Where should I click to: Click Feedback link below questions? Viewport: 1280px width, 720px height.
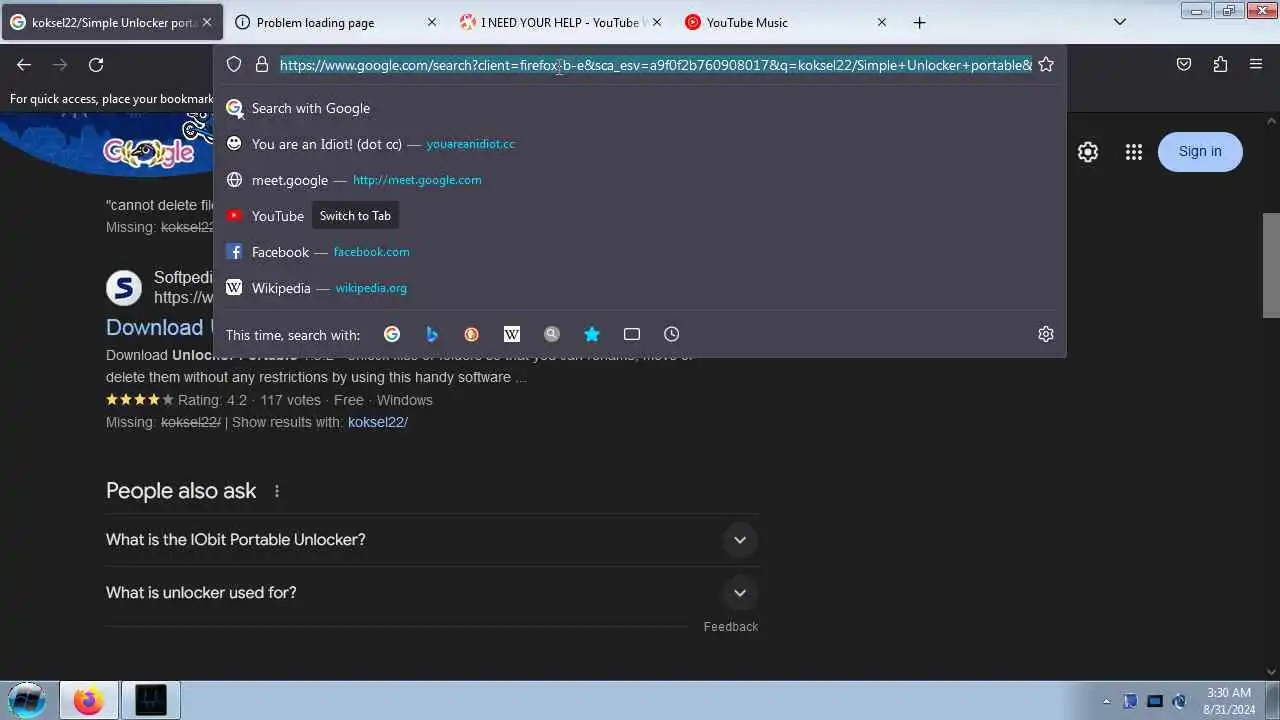pyautogui.click(x=730, y=627)
